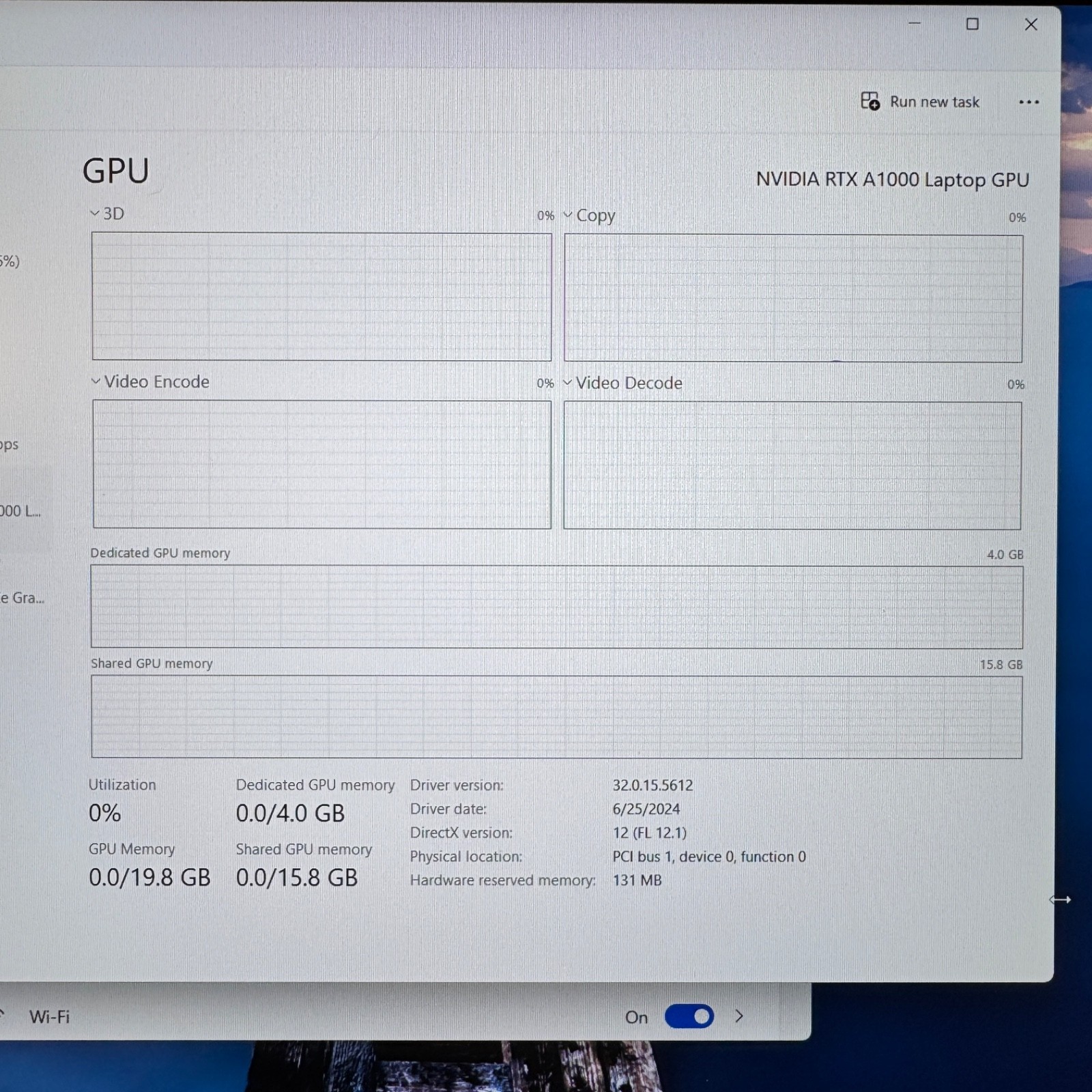Open the Video Encode engine dropdown
Image resolution: width=1092 pixels, height=1092 pixels.
[x=96, y=382]
